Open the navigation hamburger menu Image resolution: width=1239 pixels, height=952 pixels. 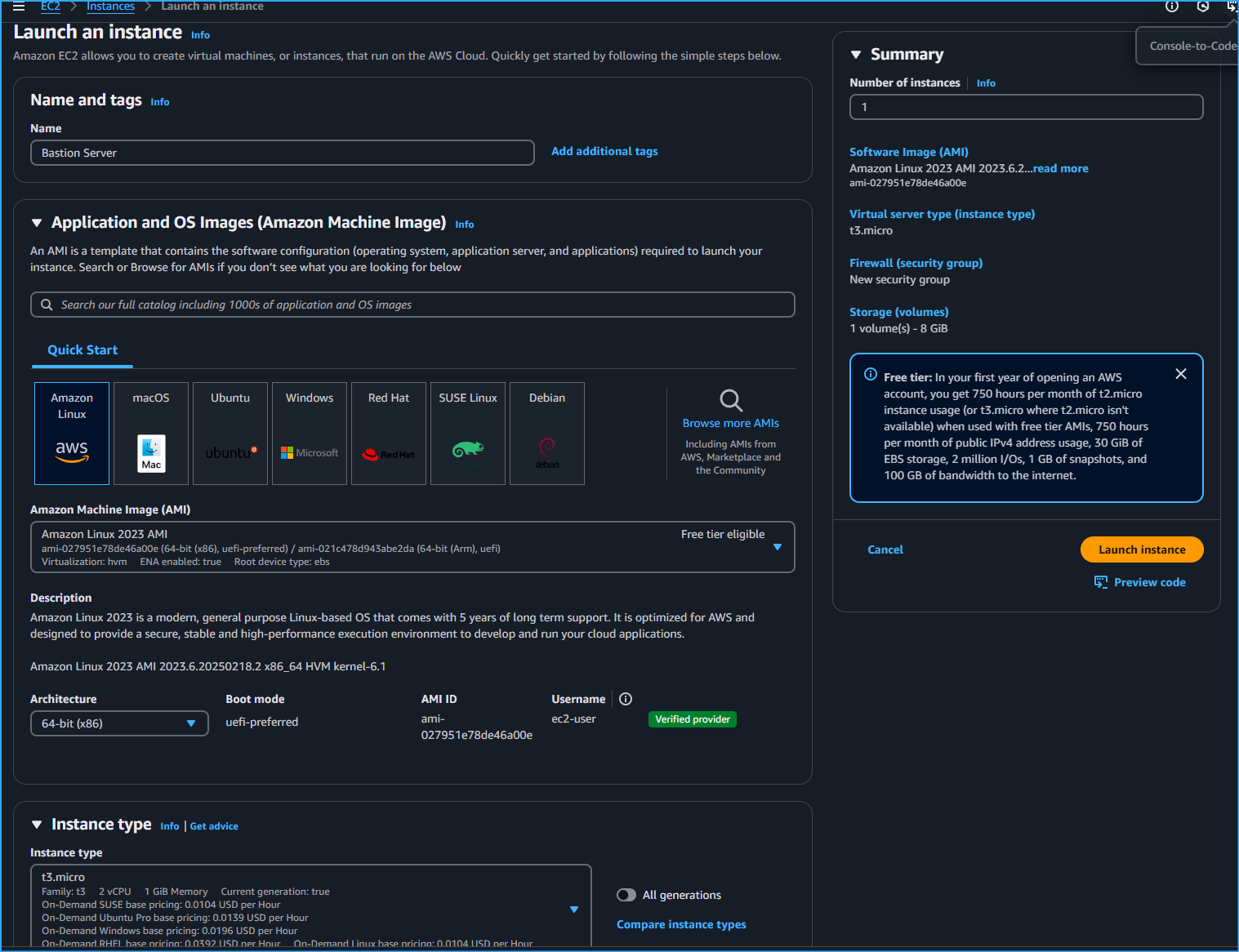click(x=18, y=7)
